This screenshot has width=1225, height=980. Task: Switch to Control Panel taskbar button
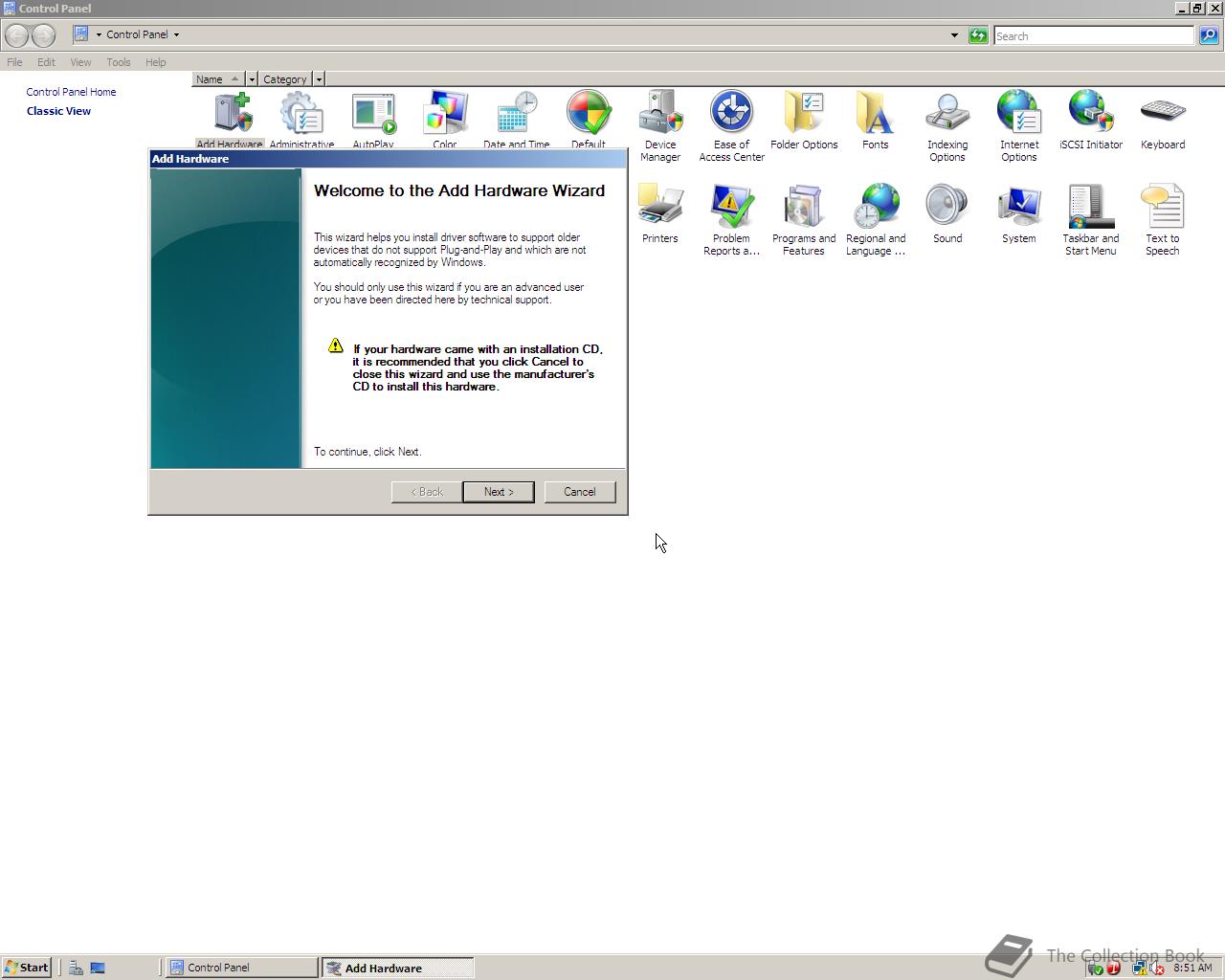coord(242,968)
